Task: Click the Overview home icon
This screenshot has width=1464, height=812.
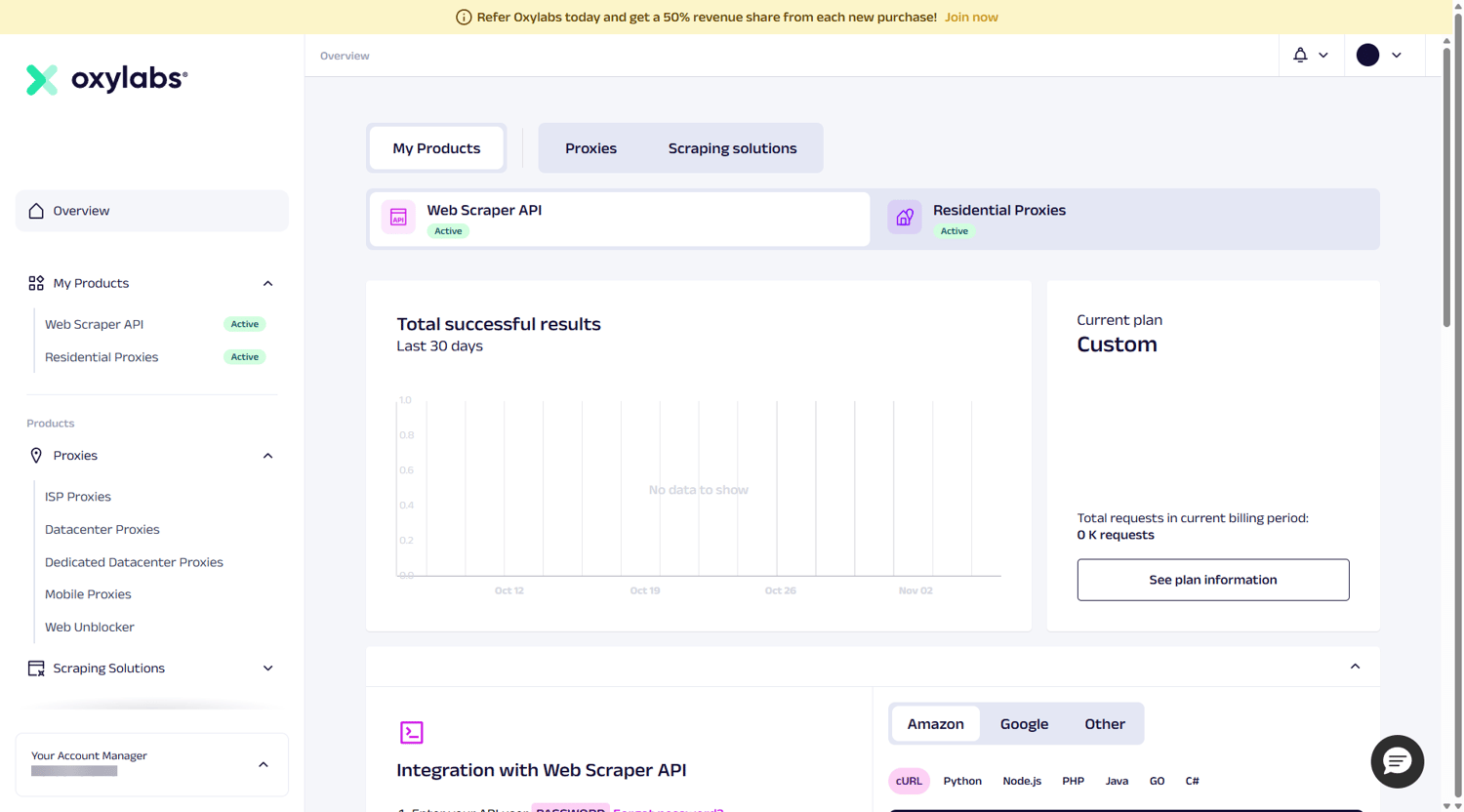Action: (36, 211)
